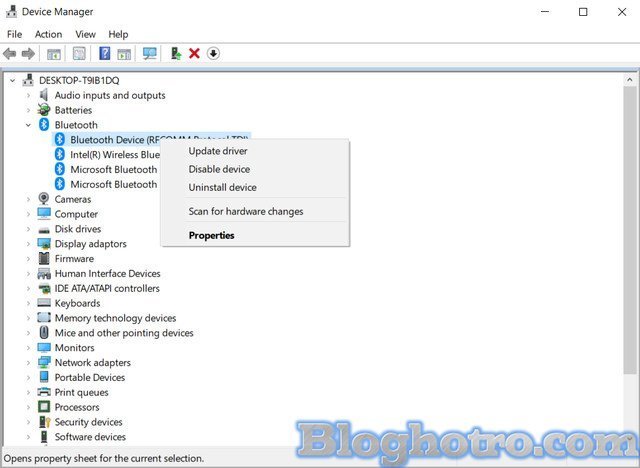
Task: Select Intel(R) Wireless Bluetooth device
Action: pyautogui.click(x=115, y=155)
